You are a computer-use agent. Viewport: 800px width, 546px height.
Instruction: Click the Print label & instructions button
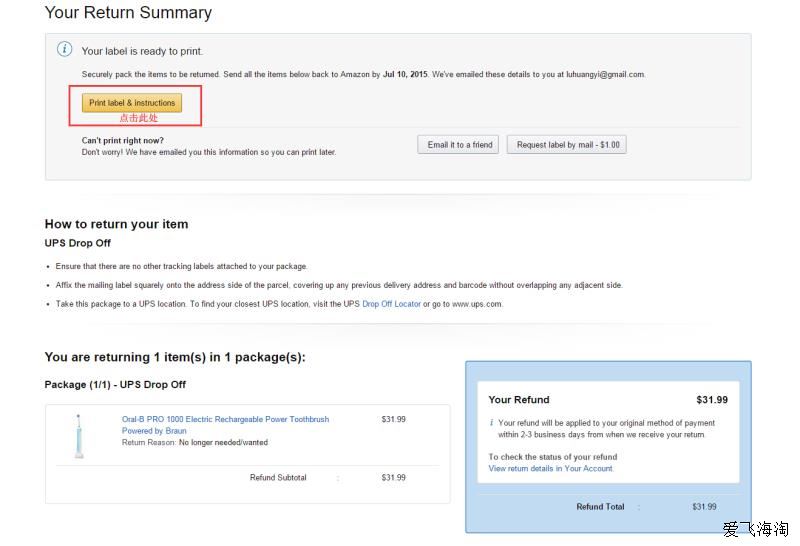pyautogui.click(x=132, y=103)
